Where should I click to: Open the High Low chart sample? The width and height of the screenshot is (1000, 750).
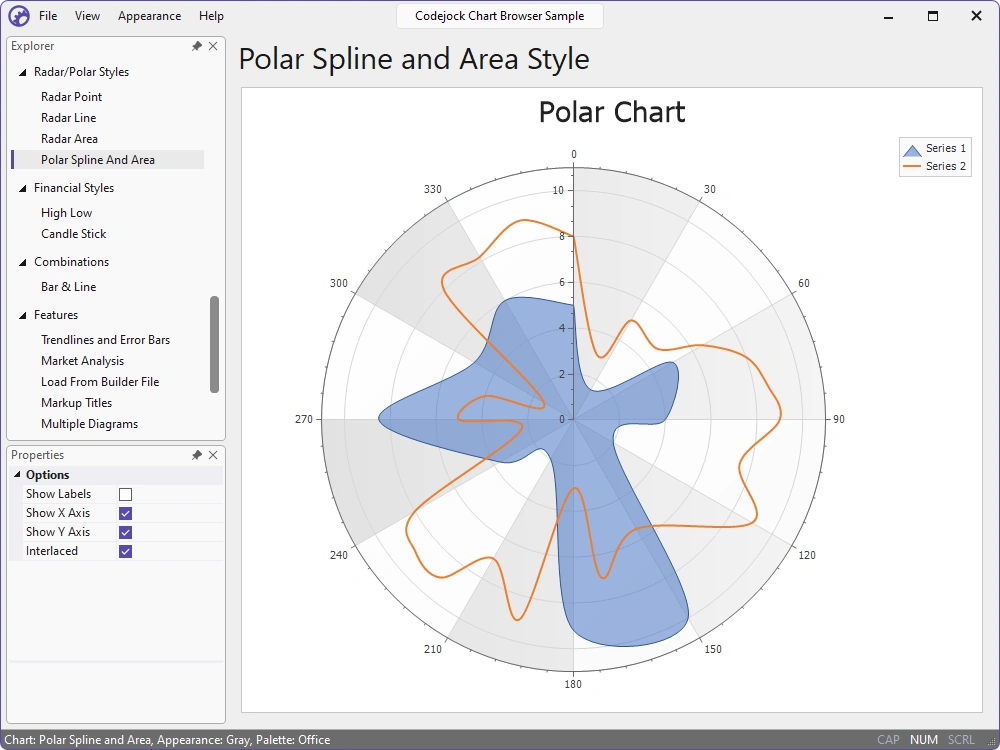coord(66,213)
